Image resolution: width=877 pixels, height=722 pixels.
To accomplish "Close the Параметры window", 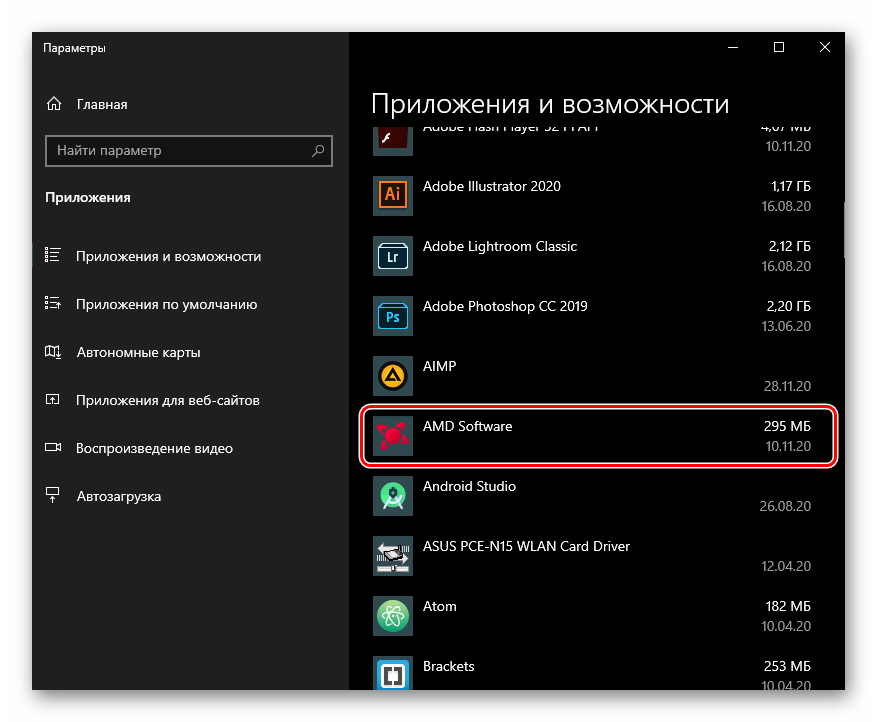I will 824,48.
